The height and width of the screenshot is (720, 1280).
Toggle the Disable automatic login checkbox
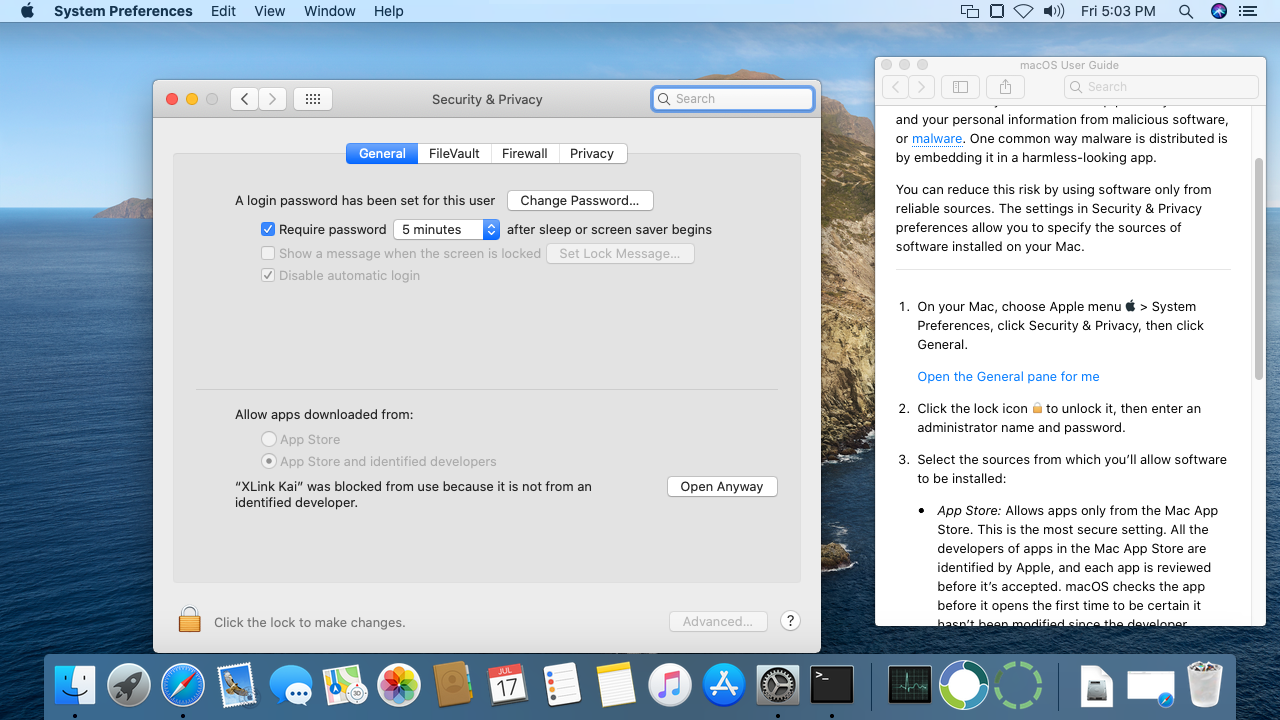pos(268,275)
